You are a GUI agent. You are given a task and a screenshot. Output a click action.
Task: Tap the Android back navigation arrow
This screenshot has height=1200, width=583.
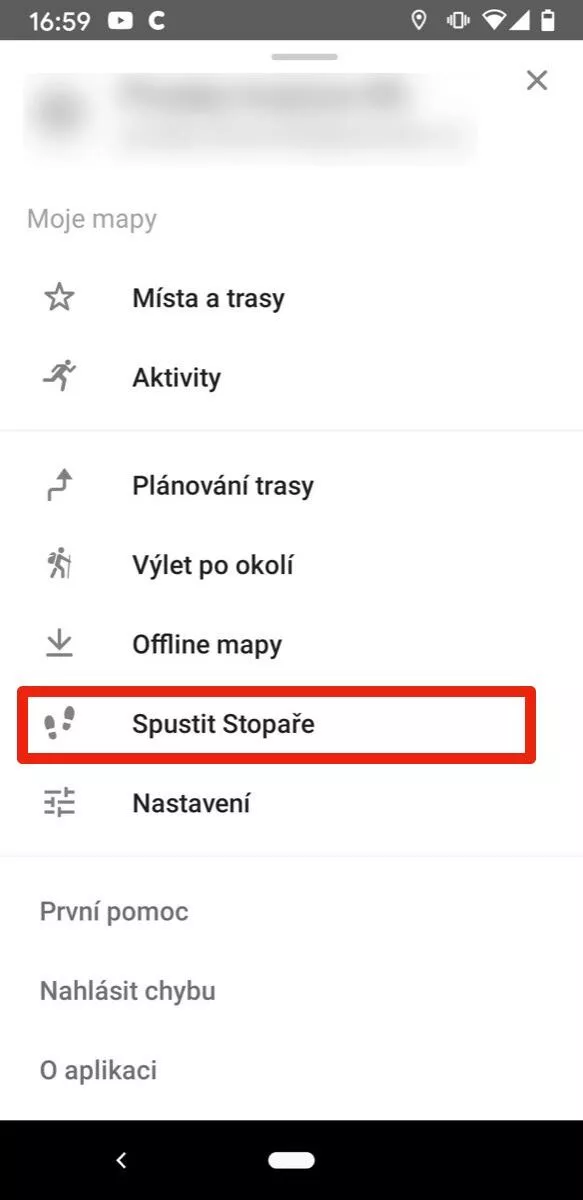click(x=121, y=1160)
